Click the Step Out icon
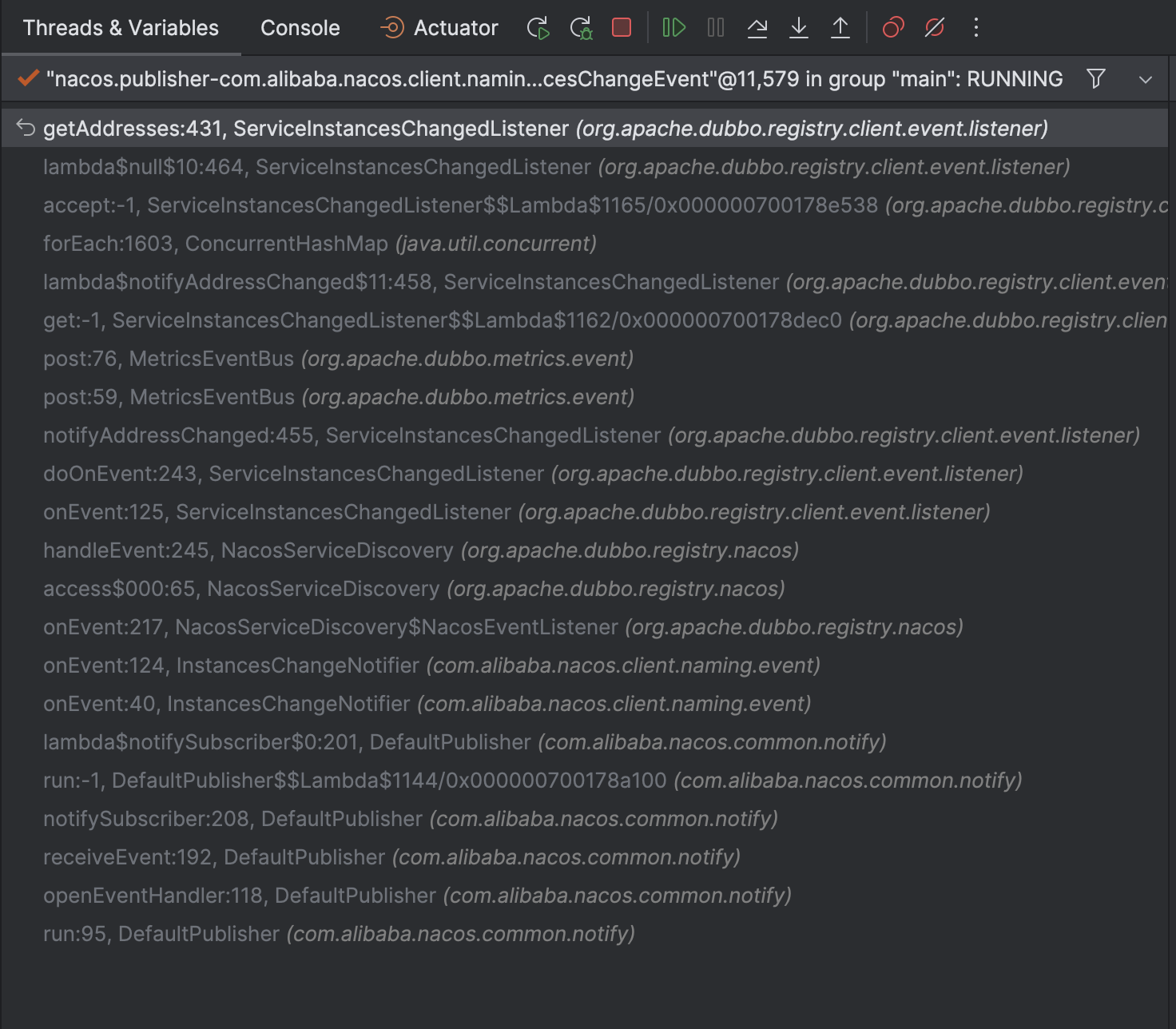This screenshot has height=1029, width=1176. click(x=840, y=28)
